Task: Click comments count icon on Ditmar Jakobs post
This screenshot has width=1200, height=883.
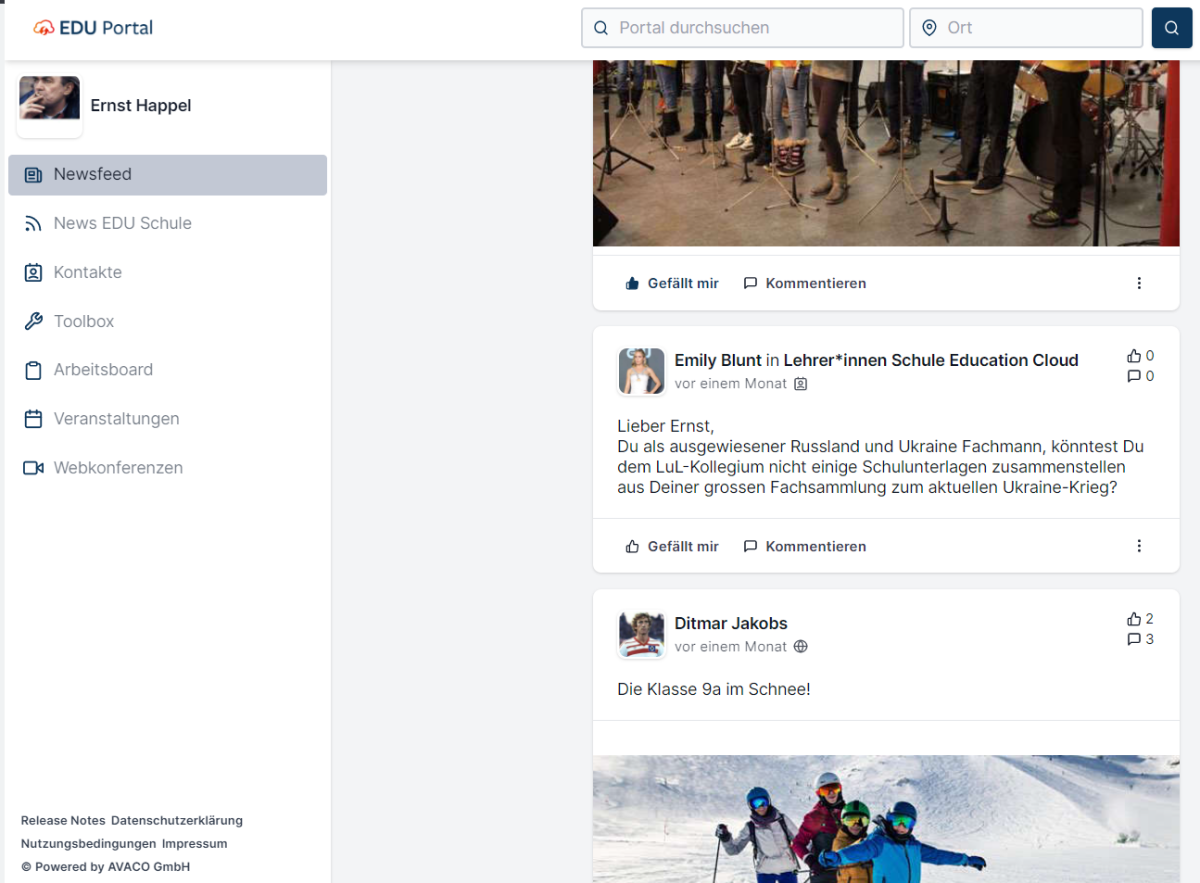Action: pos(1134,639)
